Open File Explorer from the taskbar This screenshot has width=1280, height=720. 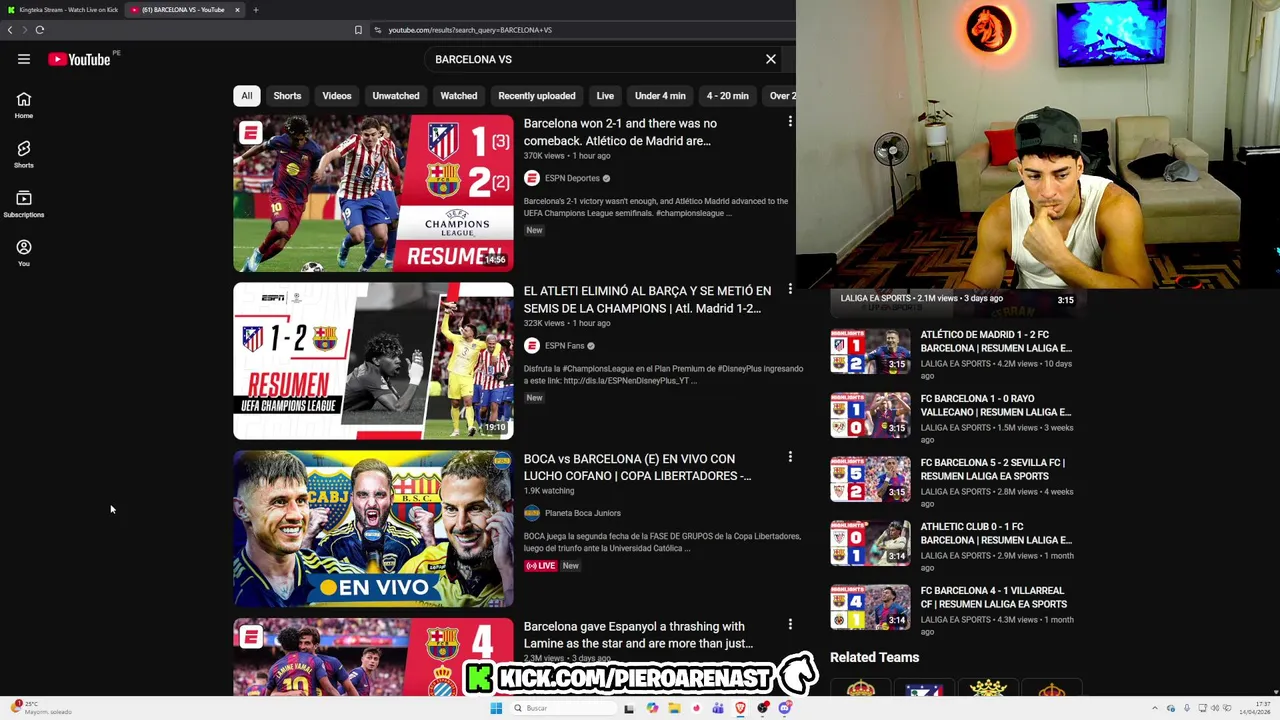pyautogui.click(x=674, y=708)
